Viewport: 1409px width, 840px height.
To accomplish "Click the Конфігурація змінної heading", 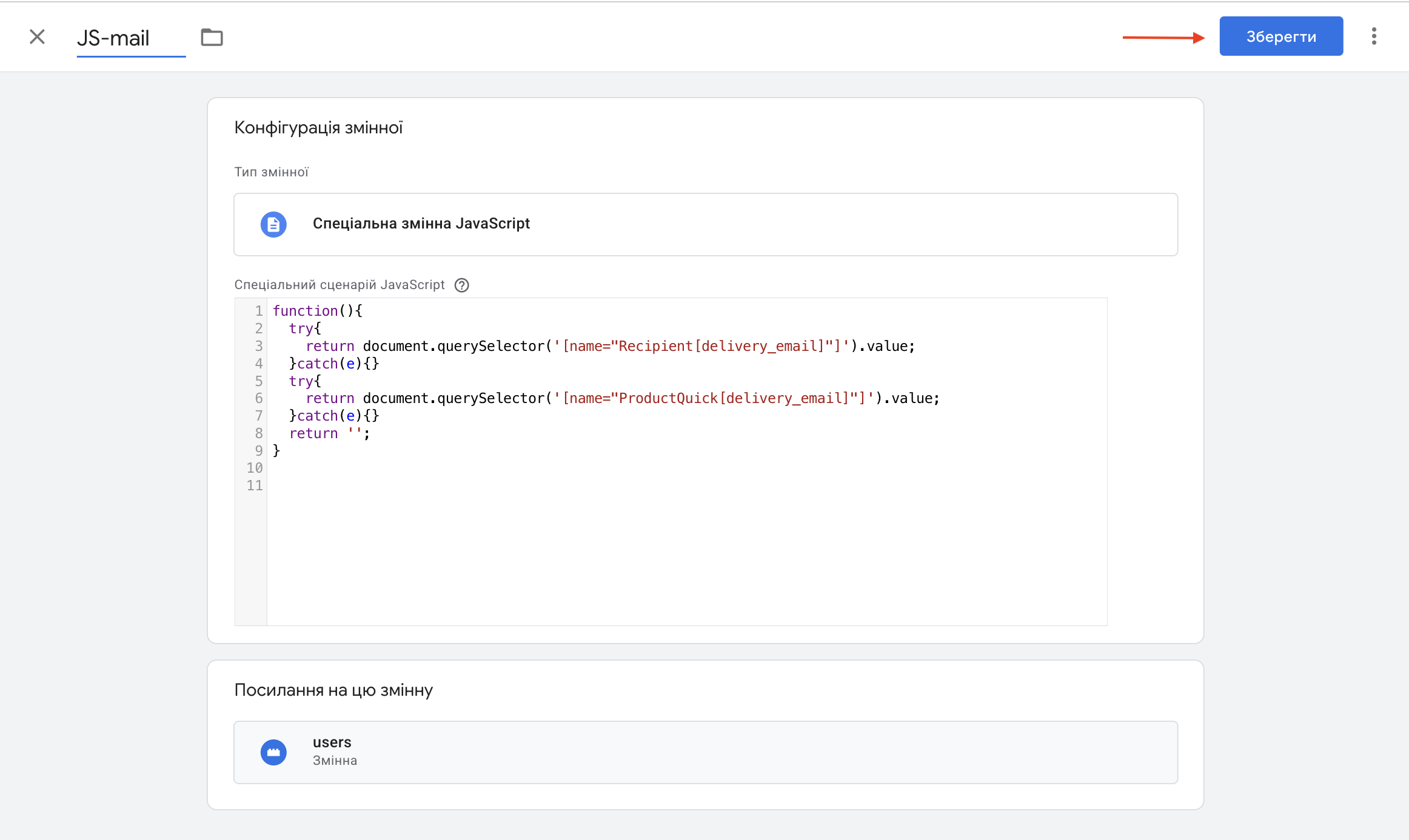I will pos(318,128).
